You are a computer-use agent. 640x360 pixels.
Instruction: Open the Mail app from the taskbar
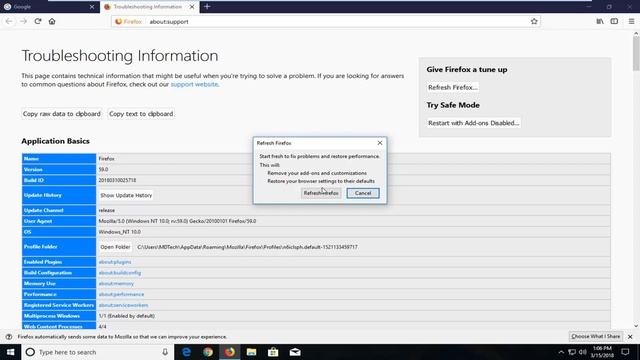295,352
